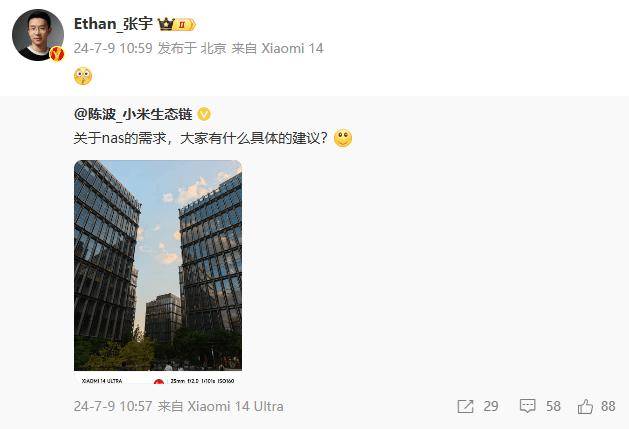Click the Xiaomi 14 Ultra source link
The height and width of the screenshot is (429, 629).
pyautogui.click(x=235, y=406)
